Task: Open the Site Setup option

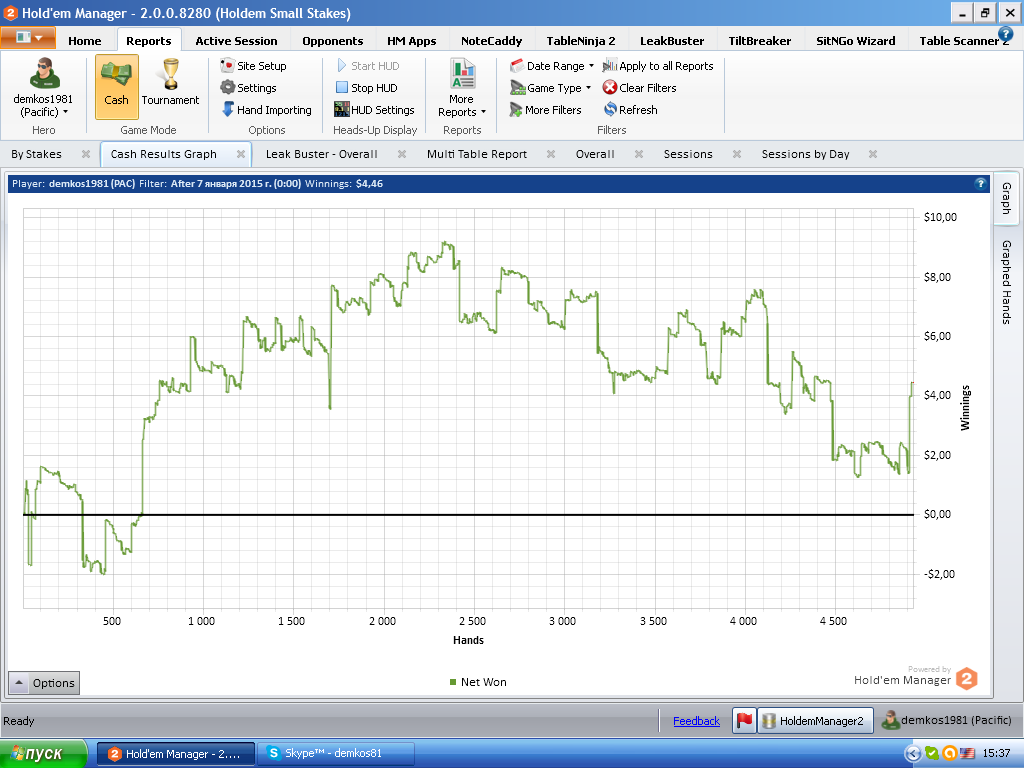Action: pos(253,66)
